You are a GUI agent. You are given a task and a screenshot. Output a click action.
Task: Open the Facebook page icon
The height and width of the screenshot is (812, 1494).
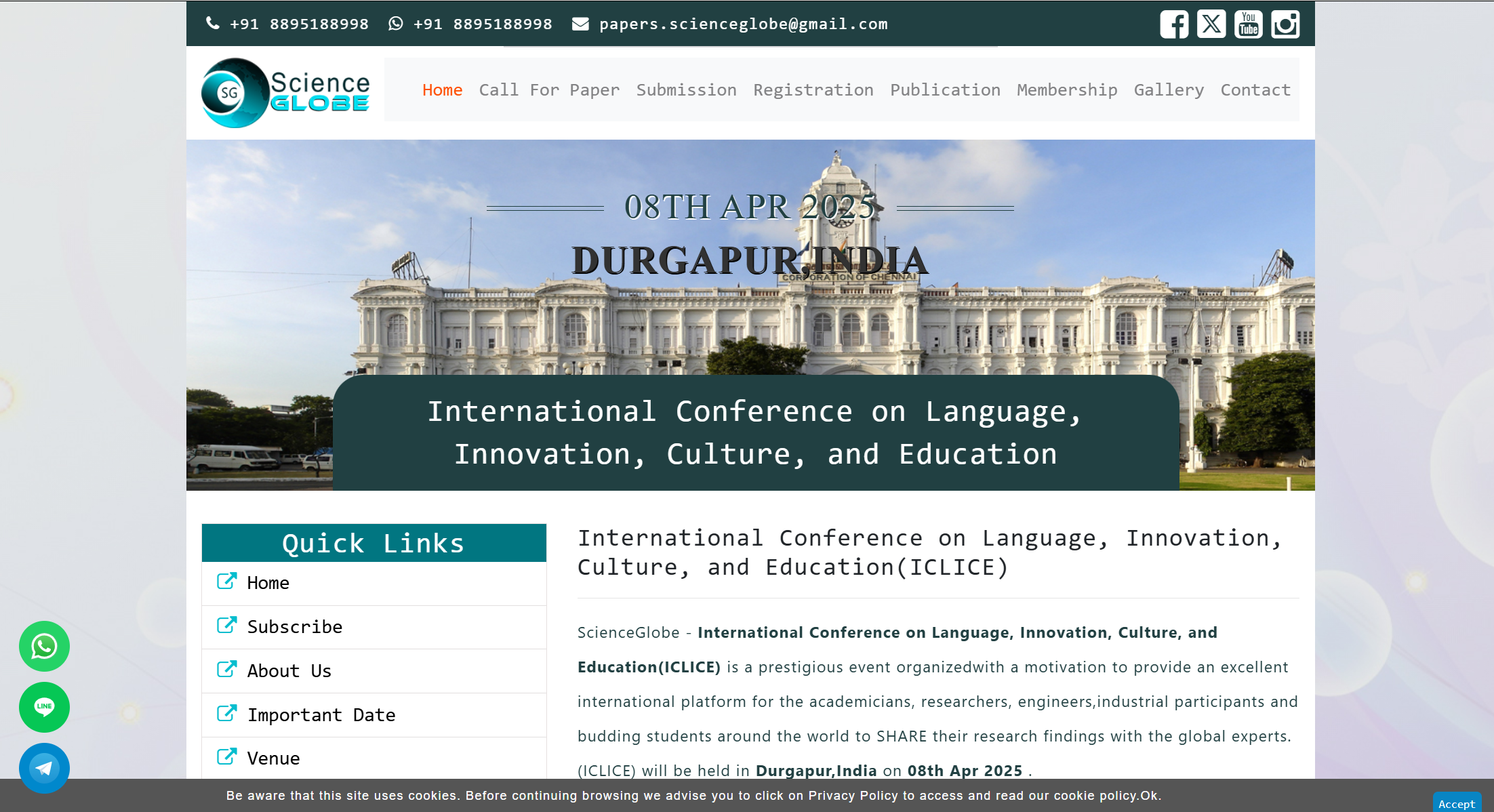(x=1174, y=24)
